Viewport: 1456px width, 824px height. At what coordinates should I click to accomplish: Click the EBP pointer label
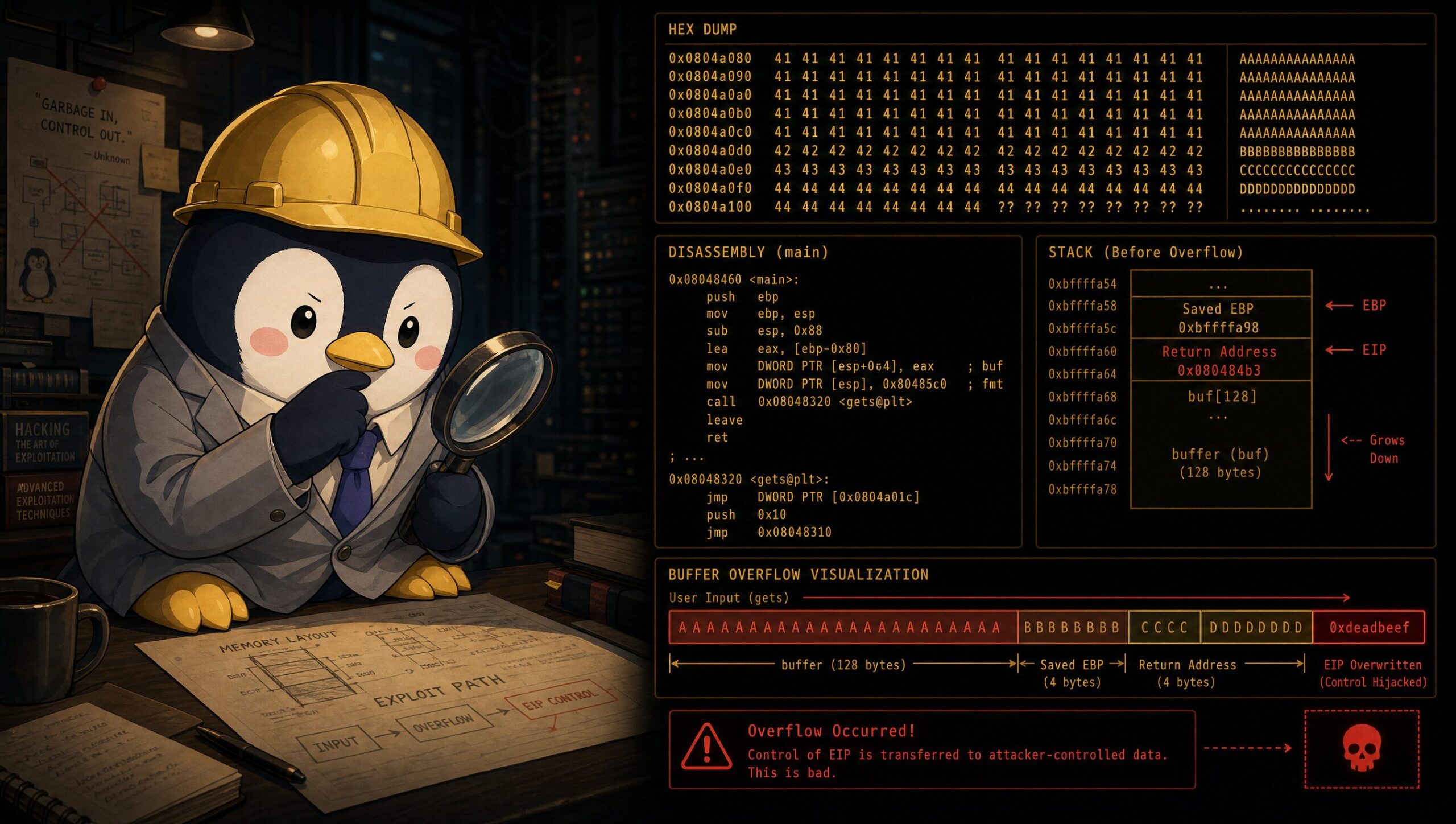[x=1374, y=306]
